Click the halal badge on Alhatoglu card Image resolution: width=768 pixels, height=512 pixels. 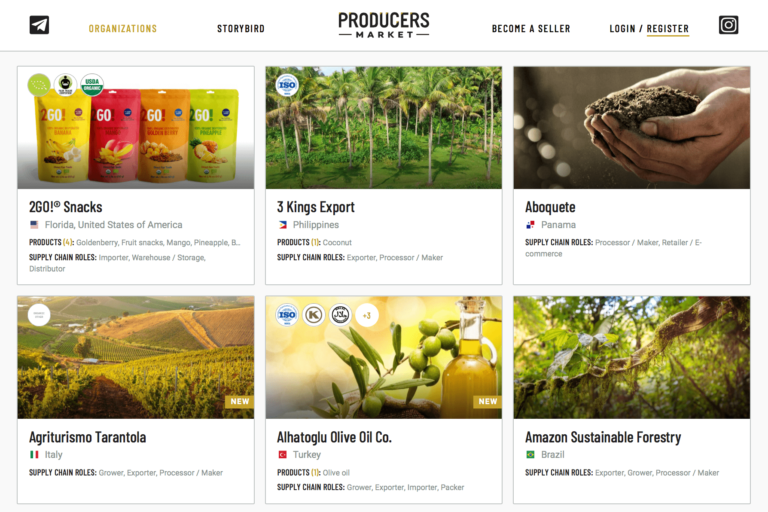pyautogui.click(x=340, y=315)
